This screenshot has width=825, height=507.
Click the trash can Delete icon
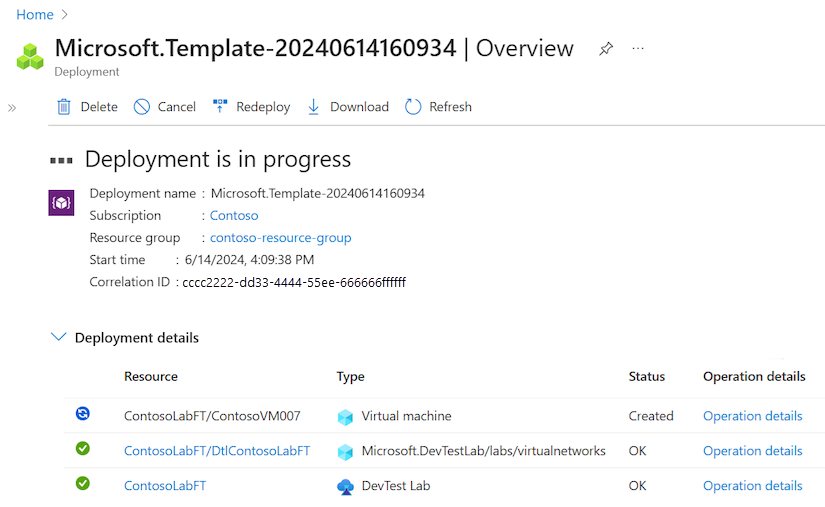(64, 107)
